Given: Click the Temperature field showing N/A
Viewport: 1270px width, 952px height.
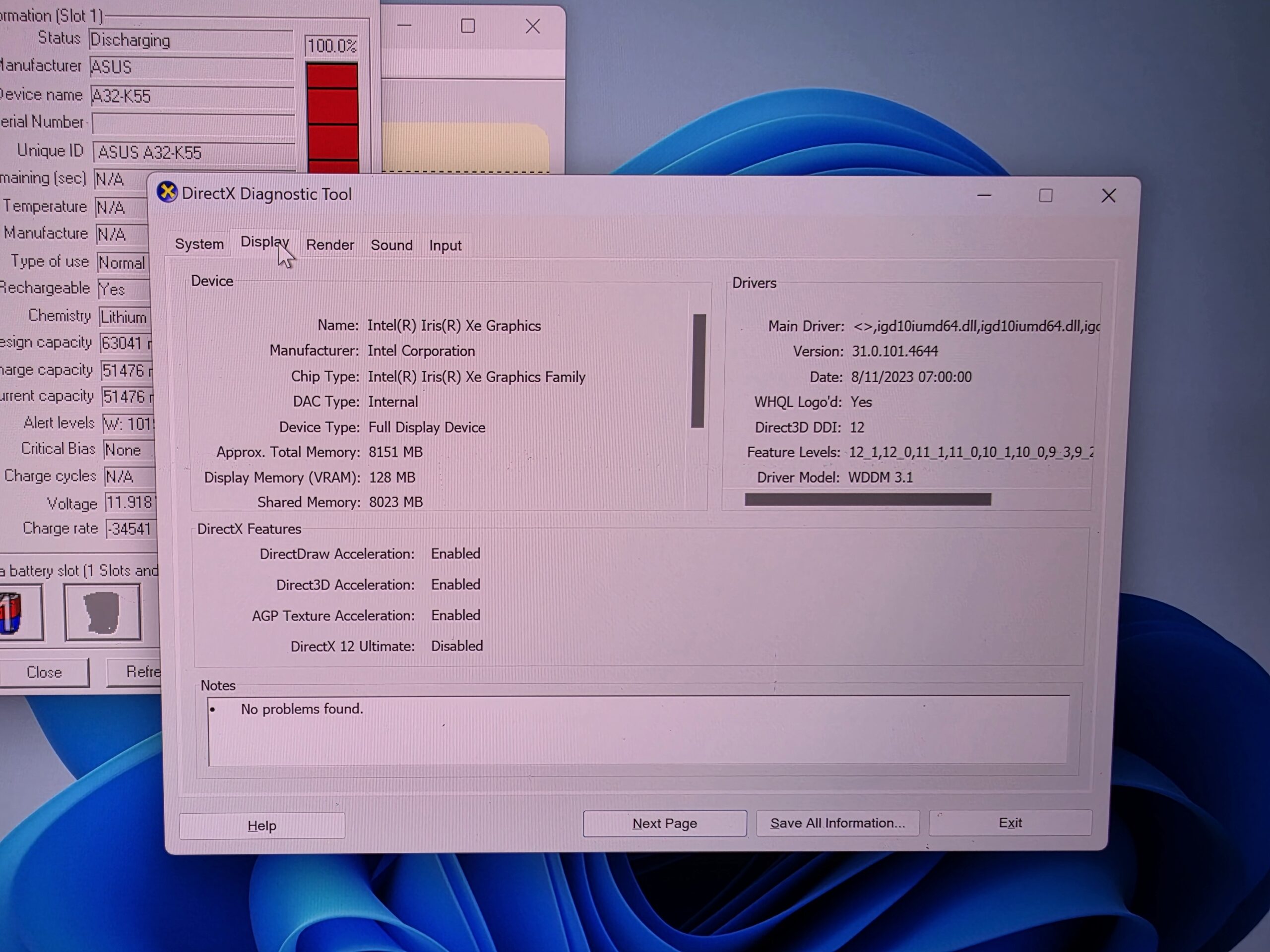Looking at the screenshot, I should [x=121, y=207].
